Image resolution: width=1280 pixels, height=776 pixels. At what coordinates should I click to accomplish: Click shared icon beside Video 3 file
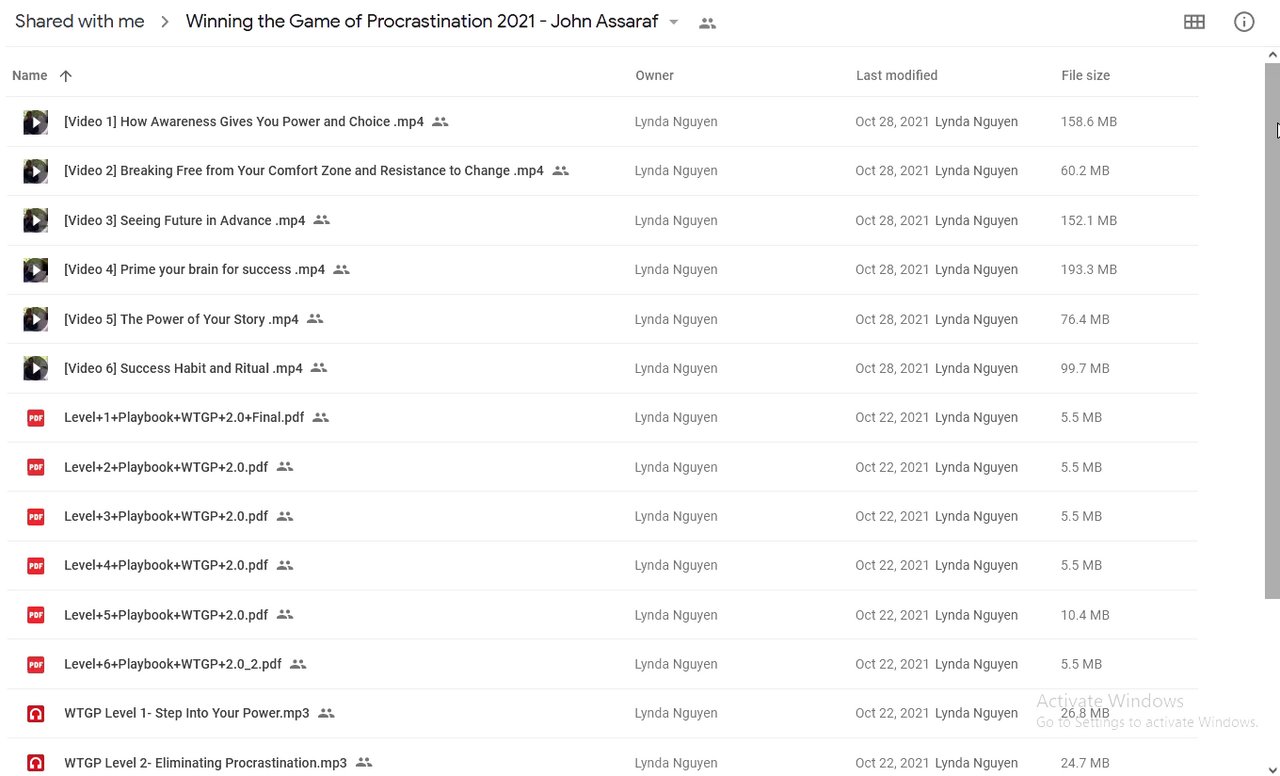321,220
